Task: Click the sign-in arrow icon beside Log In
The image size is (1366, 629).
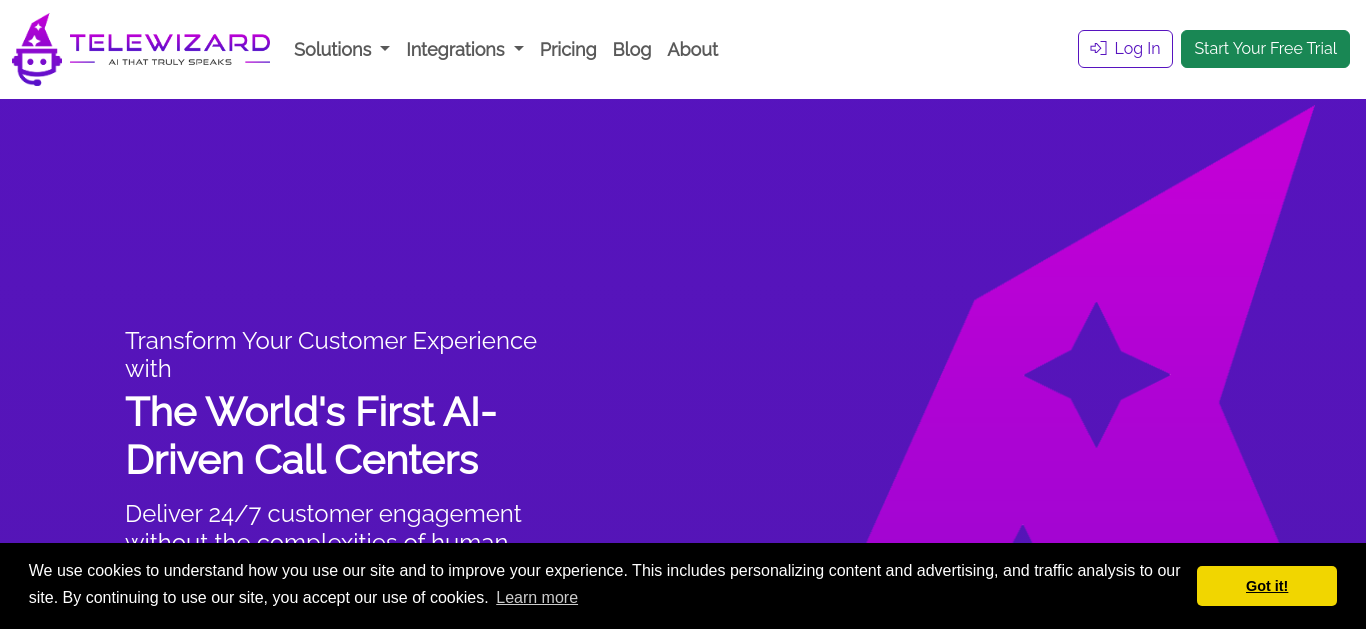Action: pos(1098,48)
